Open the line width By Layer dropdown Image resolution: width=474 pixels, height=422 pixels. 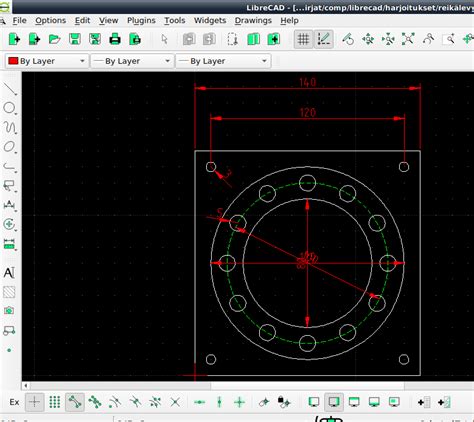click(x=132, y=61)
